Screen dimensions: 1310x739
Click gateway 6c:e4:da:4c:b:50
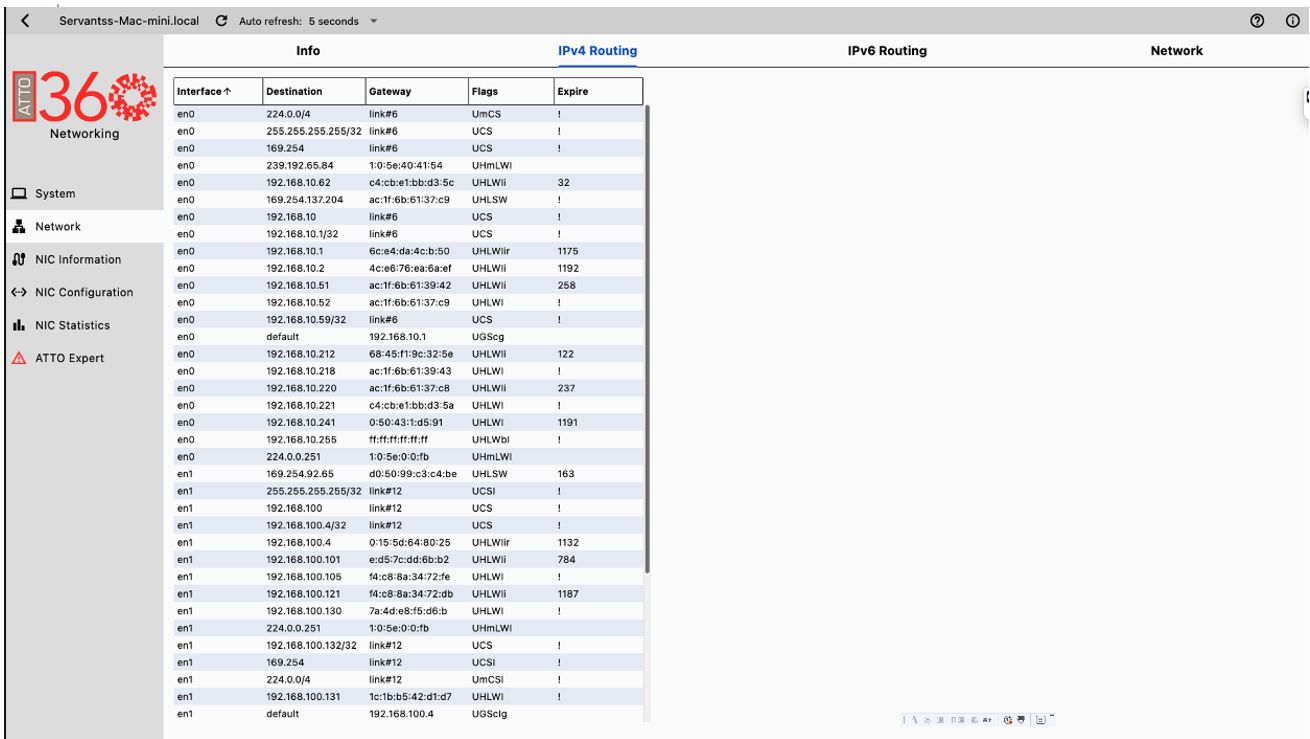click(409, 251)
